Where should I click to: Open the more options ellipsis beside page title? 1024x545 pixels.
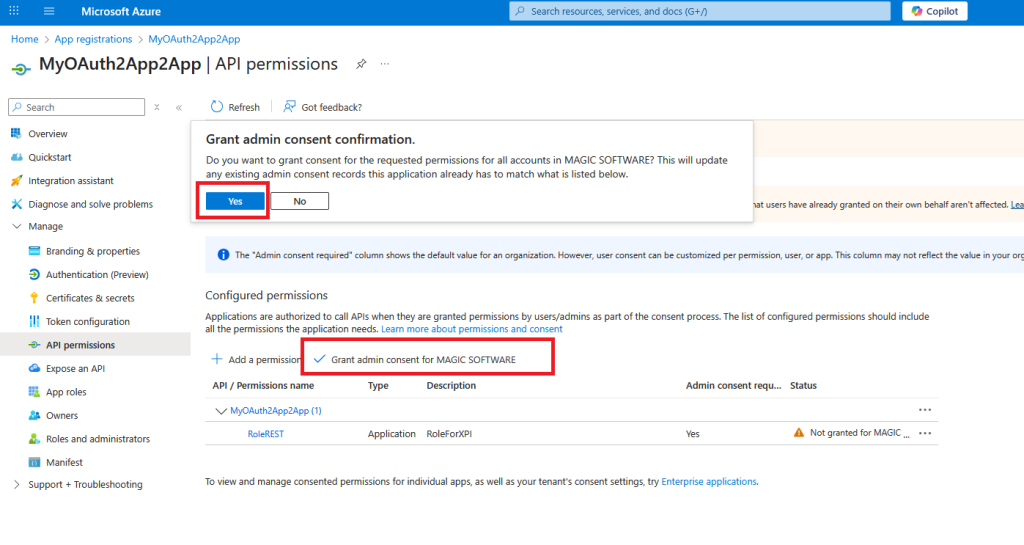pos(385,64)
